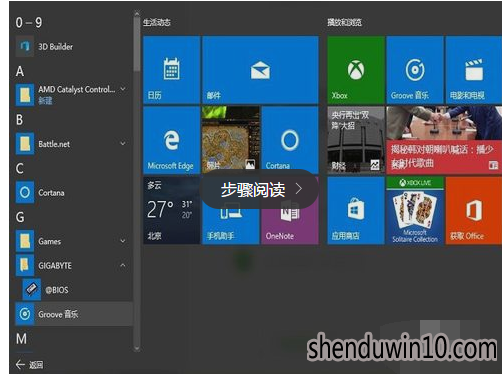Launch the Microsoft Edge tile
Screen dimensions: 502x374
pos(172,140)
